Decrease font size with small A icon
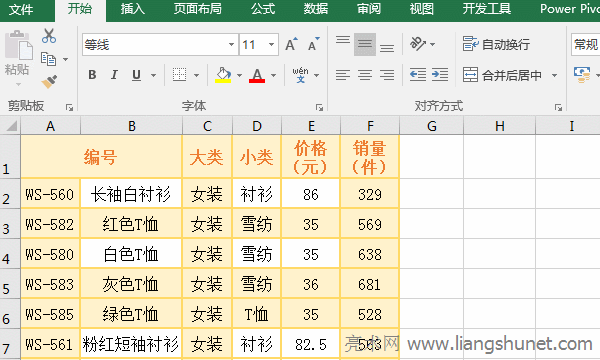The height and width of the screenshot is (360, 600). (x=314, y=45)
